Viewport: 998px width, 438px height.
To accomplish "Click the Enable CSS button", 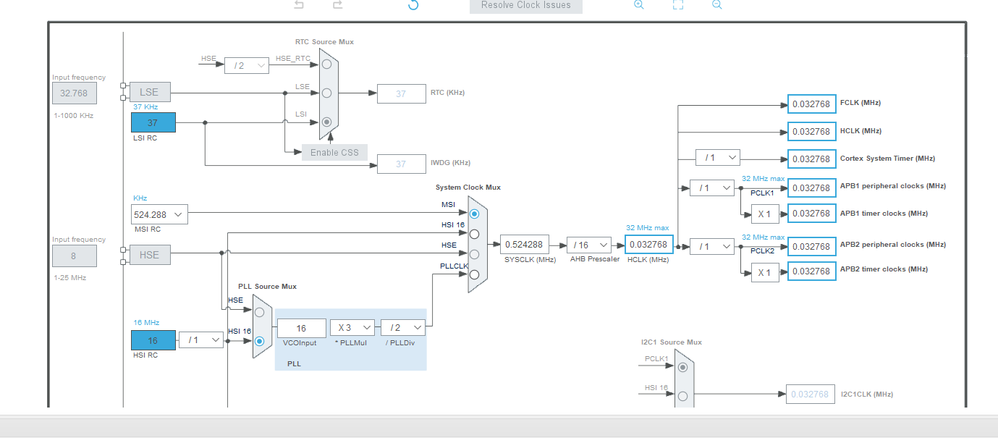I will (335, 152).
